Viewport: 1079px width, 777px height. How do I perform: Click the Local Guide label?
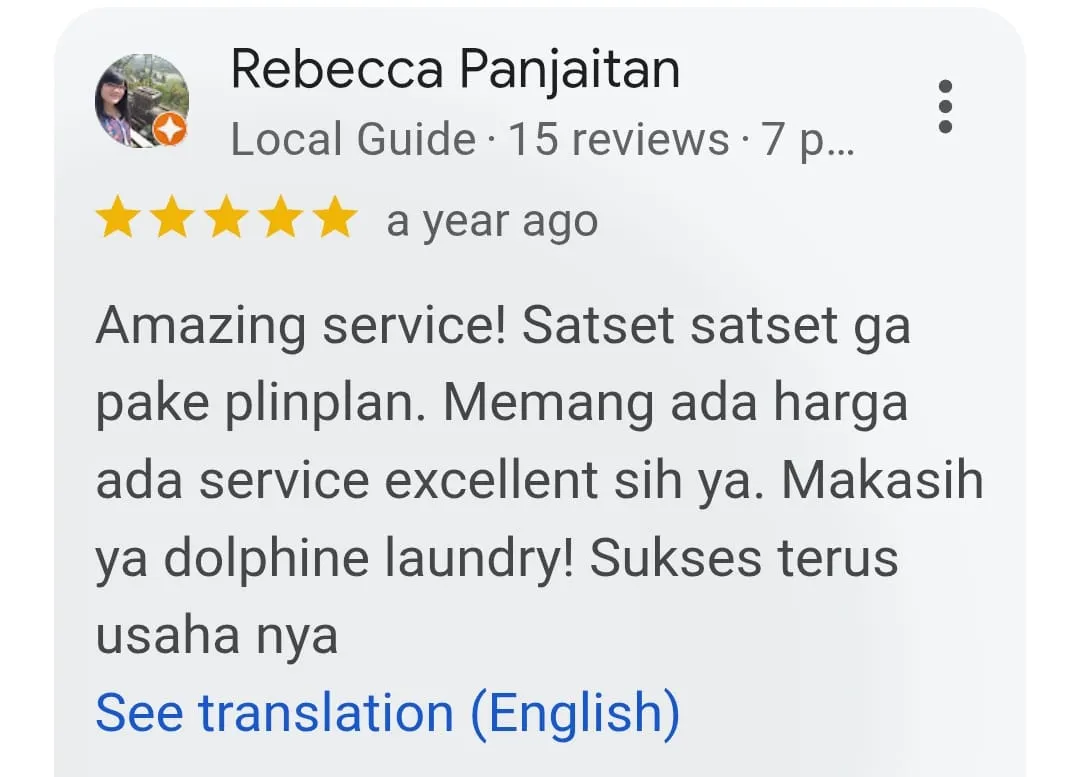point(353,139)
